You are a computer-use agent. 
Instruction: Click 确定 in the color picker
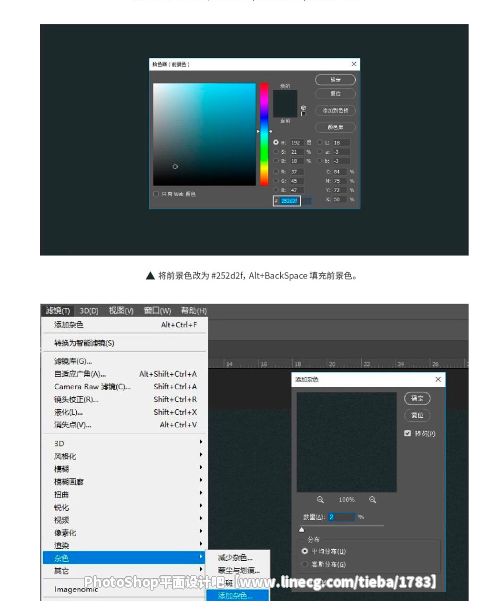335,79
